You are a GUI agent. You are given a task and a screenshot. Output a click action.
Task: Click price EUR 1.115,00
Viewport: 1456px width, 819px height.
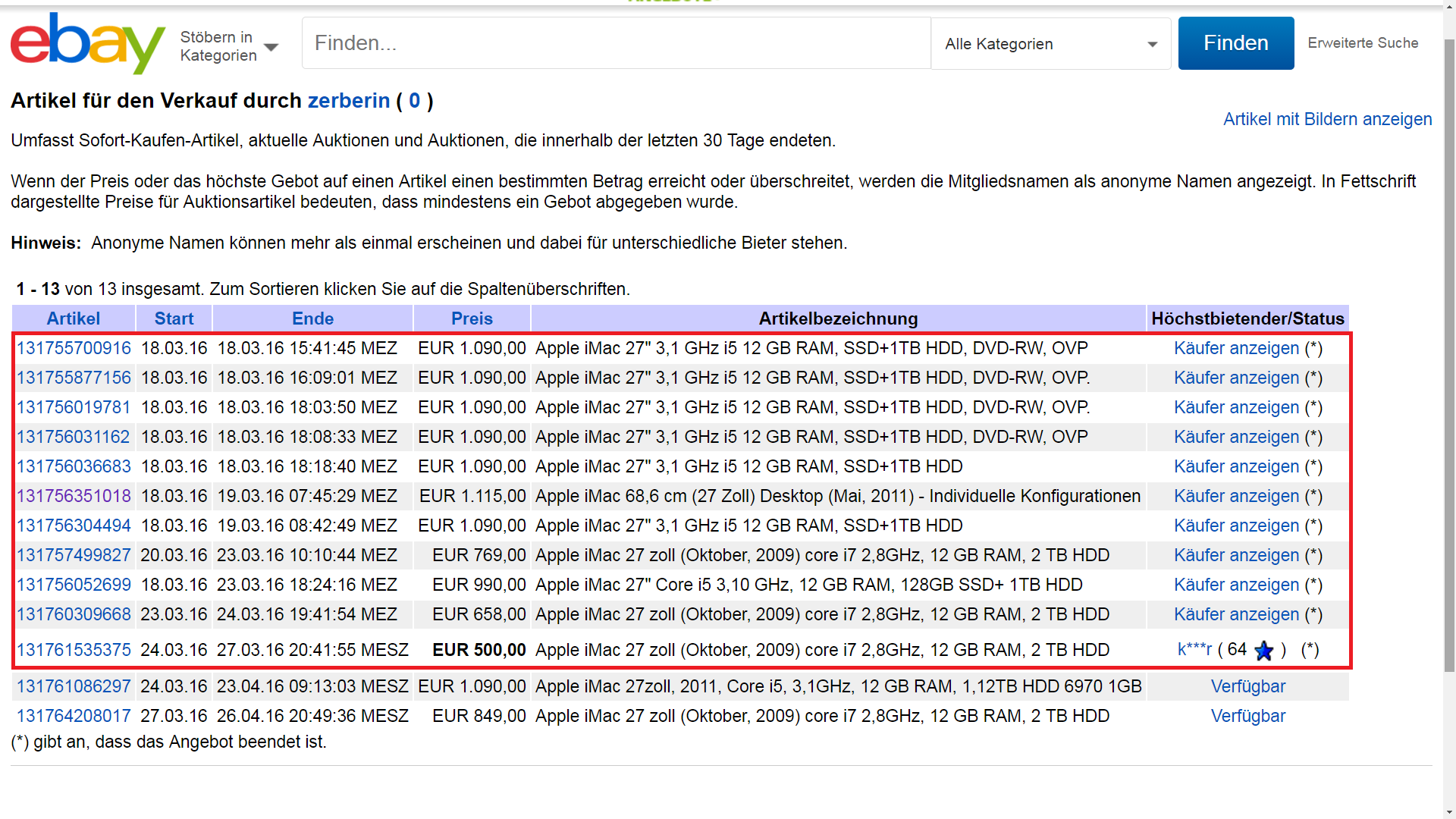click(x=472, y=496)
